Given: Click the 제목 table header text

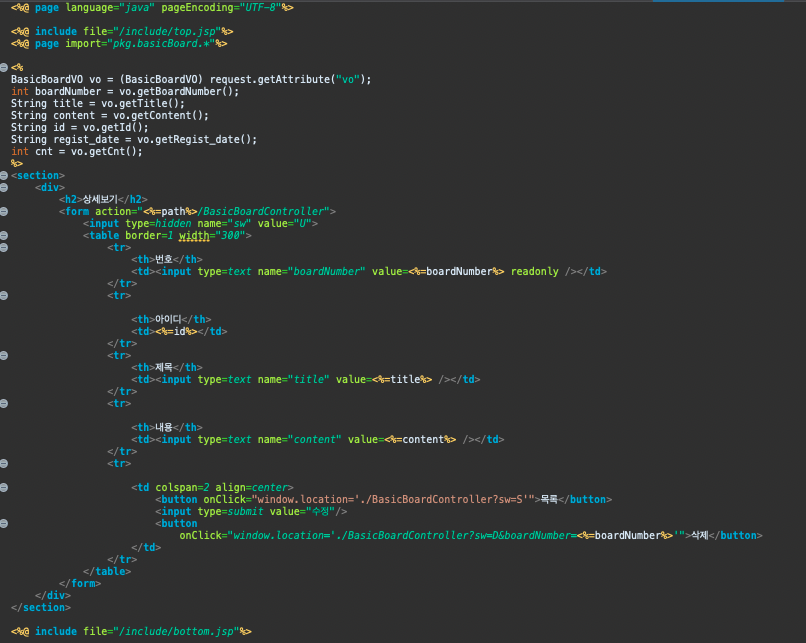Looking at the screenshot, I should (x=163, y=368).
